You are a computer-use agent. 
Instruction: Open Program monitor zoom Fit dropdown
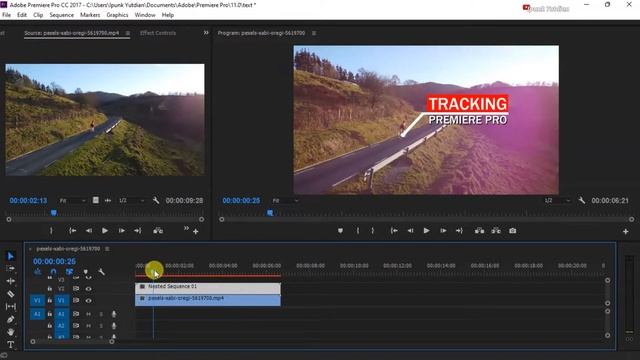point(285,200)
